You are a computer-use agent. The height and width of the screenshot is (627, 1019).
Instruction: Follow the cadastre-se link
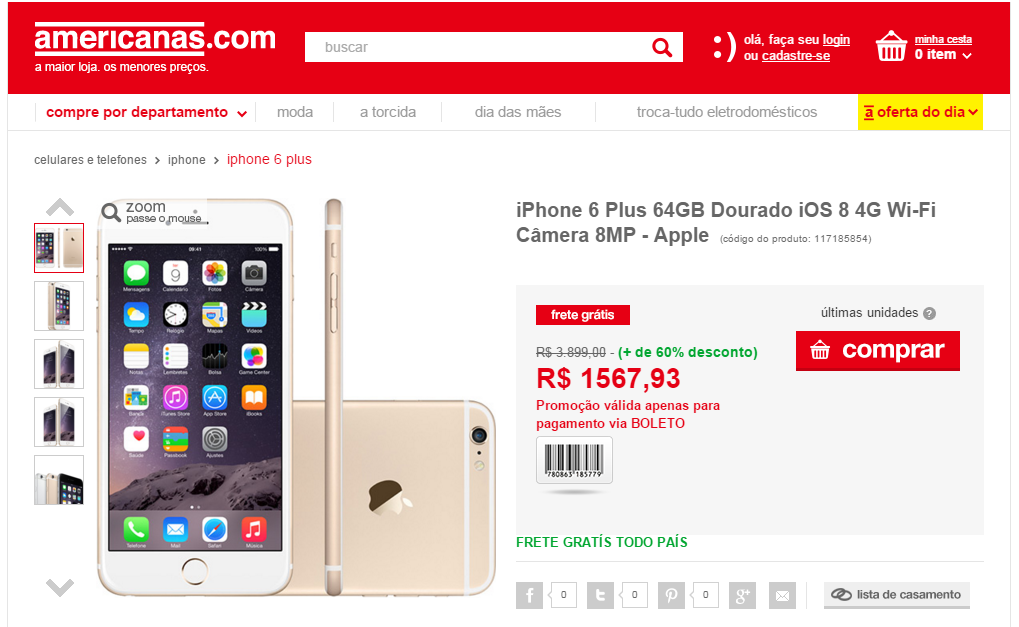point(795,56)
